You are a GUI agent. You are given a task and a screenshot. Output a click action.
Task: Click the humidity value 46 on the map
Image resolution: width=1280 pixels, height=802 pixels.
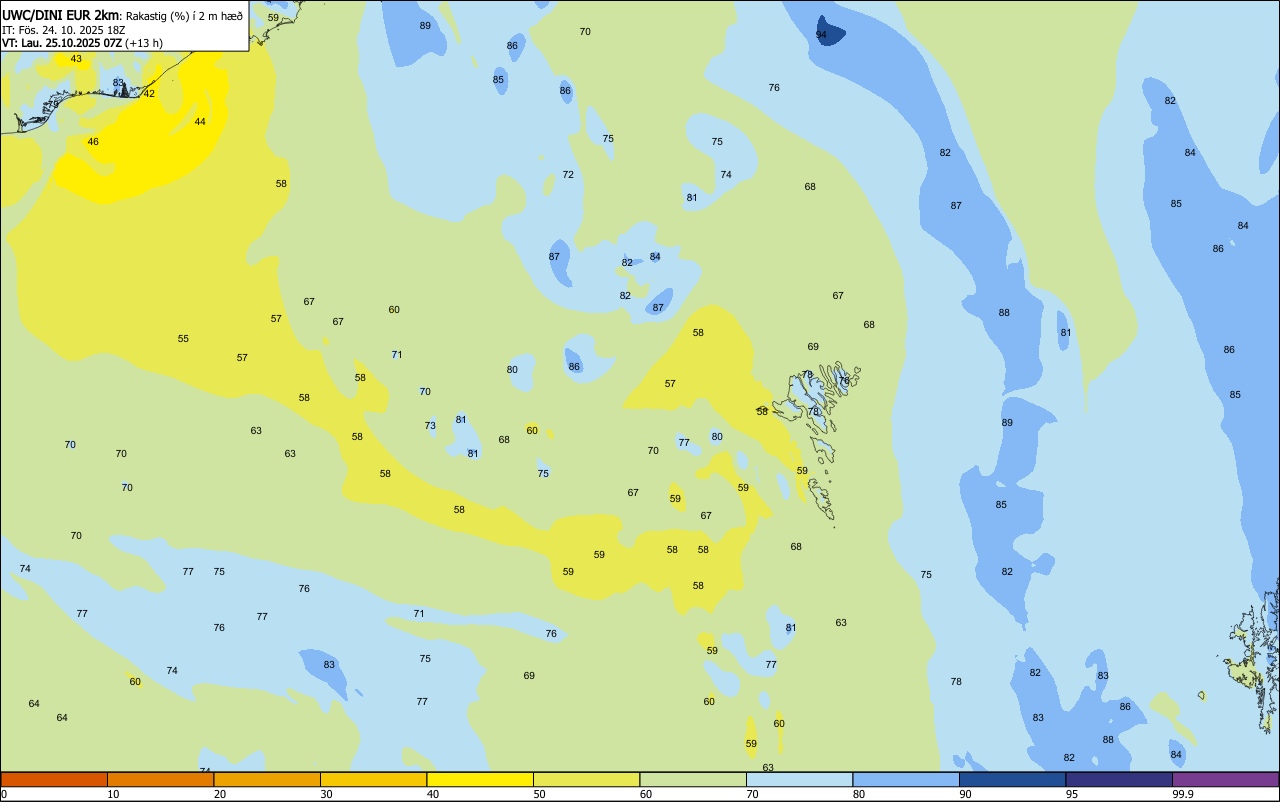coord(93,142)
